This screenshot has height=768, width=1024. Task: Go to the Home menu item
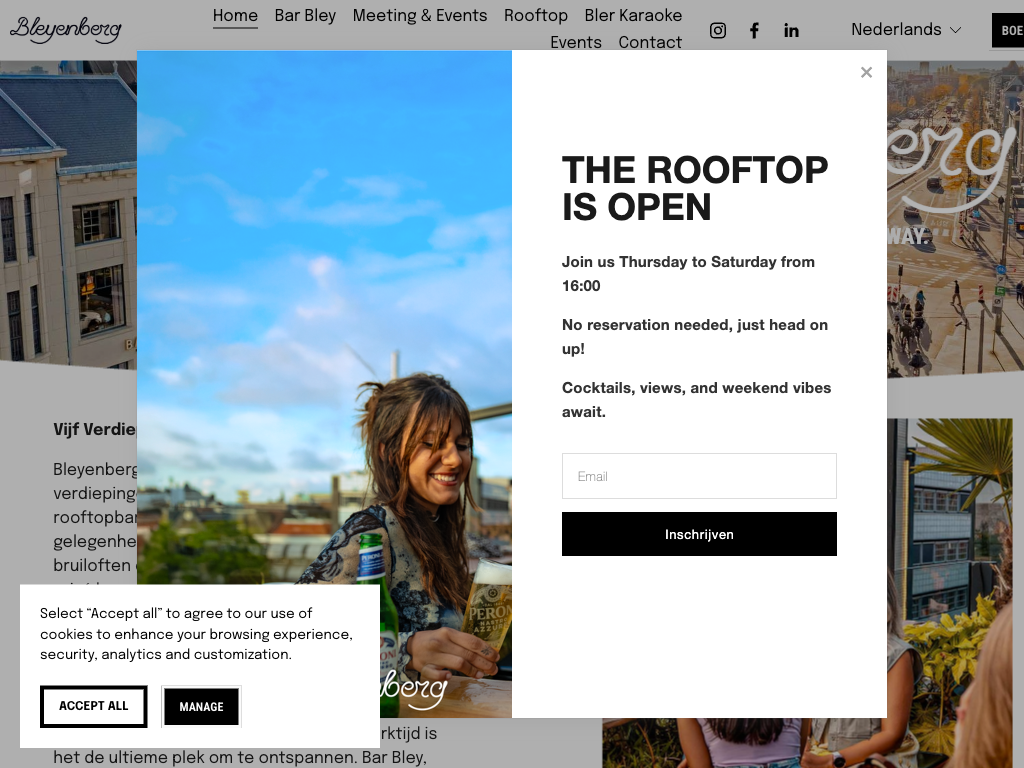coord(235,15)
